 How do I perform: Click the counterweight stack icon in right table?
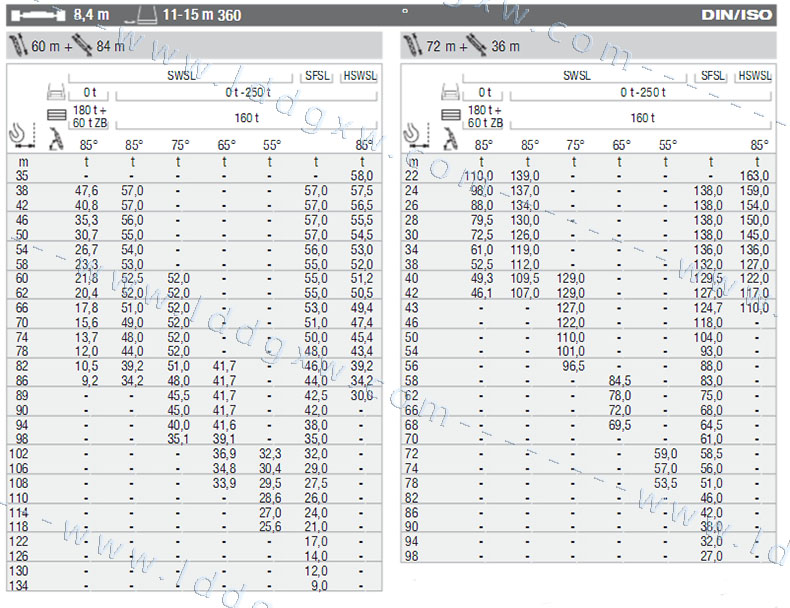451,115
